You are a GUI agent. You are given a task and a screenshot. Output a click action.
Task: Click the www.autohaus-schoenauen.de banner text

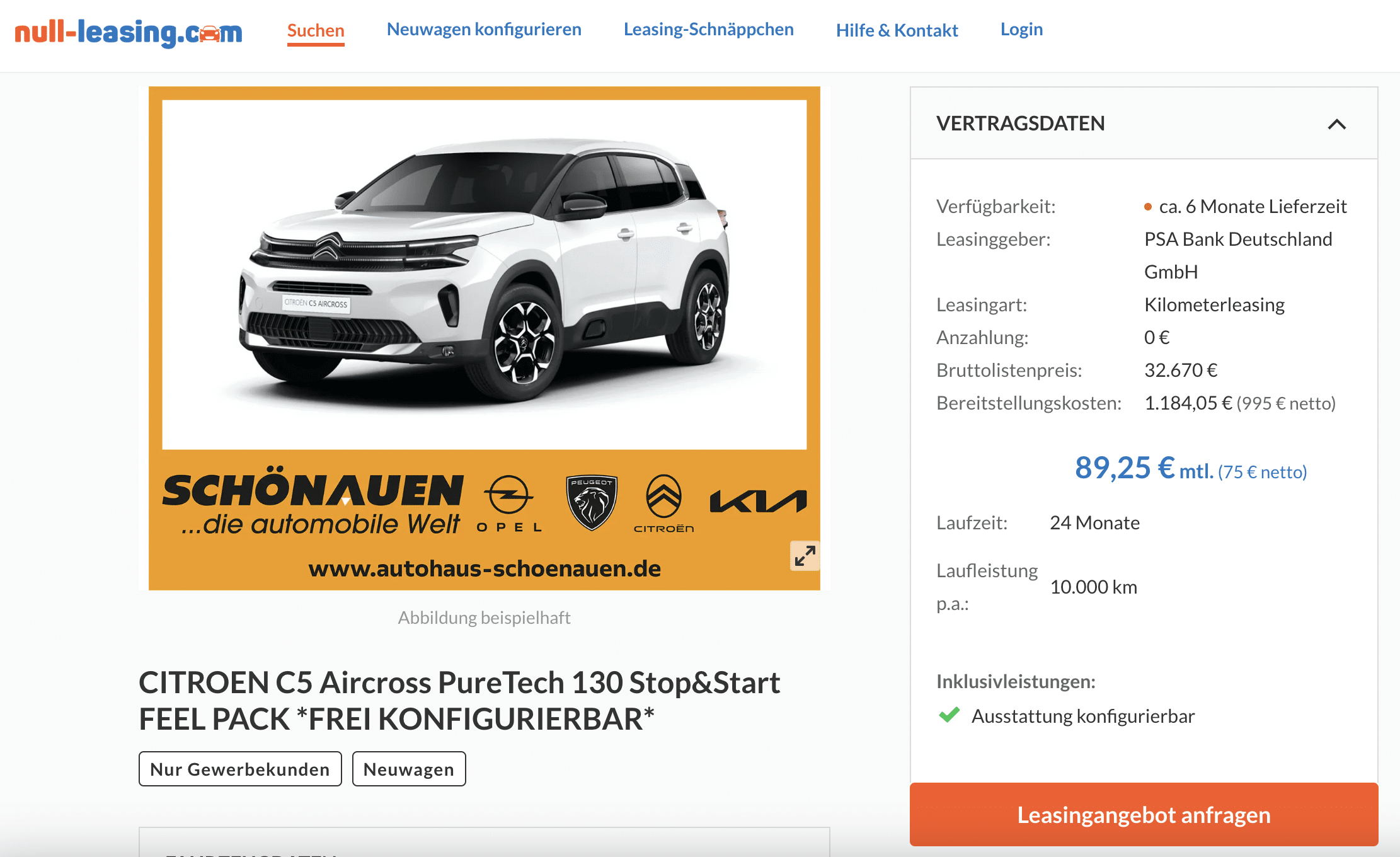click(x=484, y=568)
